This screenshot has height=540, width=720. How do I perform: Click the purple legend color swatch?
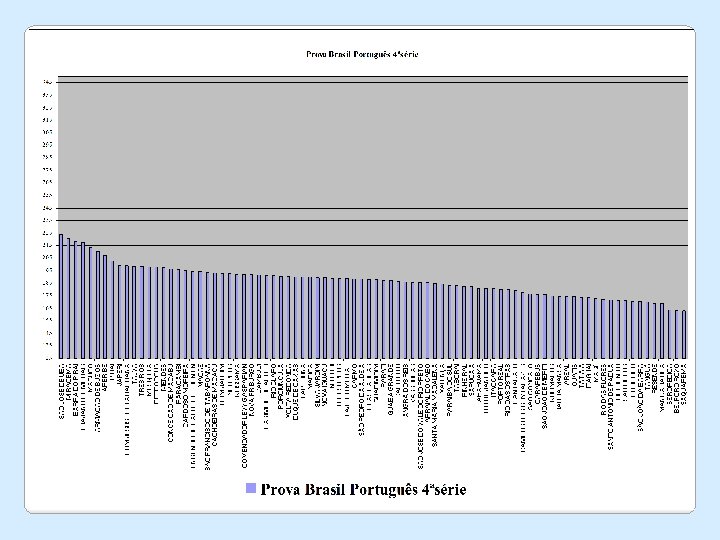(x=251, y=488)
